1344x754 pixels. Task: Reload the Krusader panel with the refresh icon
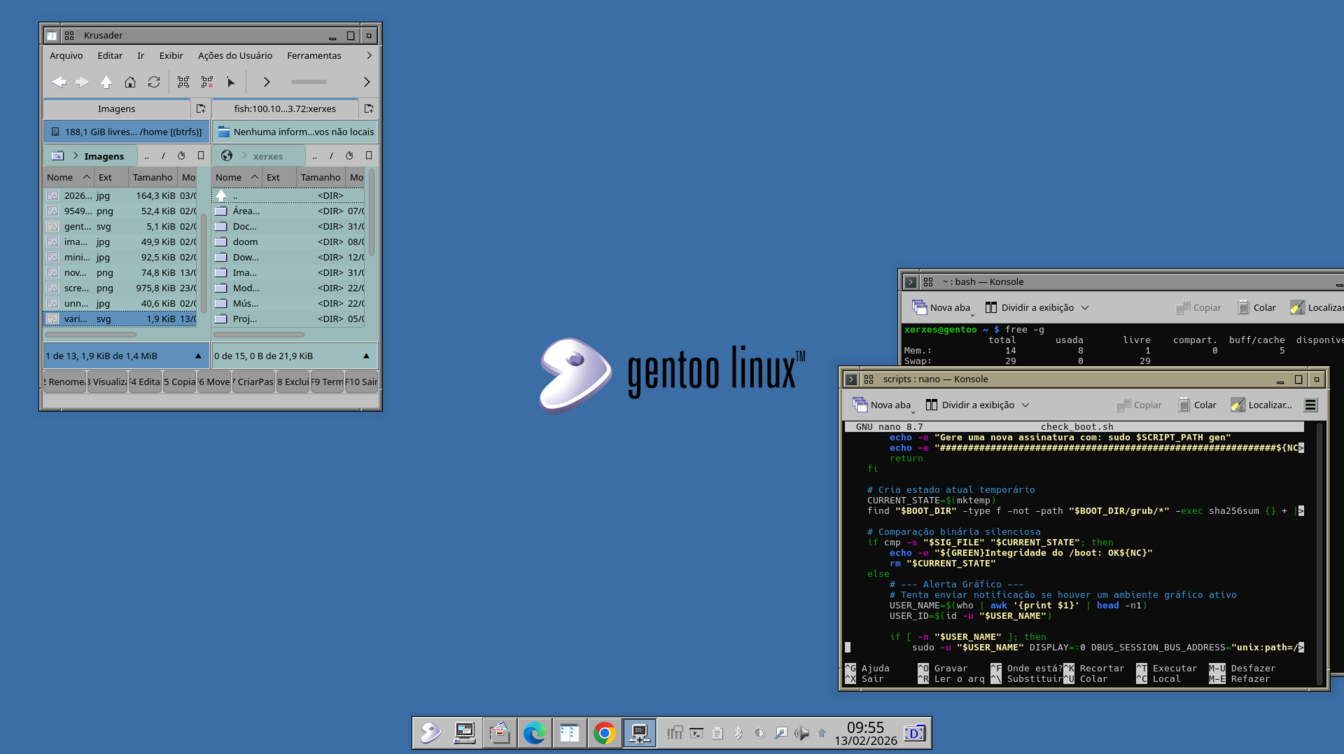coord(154,82)
